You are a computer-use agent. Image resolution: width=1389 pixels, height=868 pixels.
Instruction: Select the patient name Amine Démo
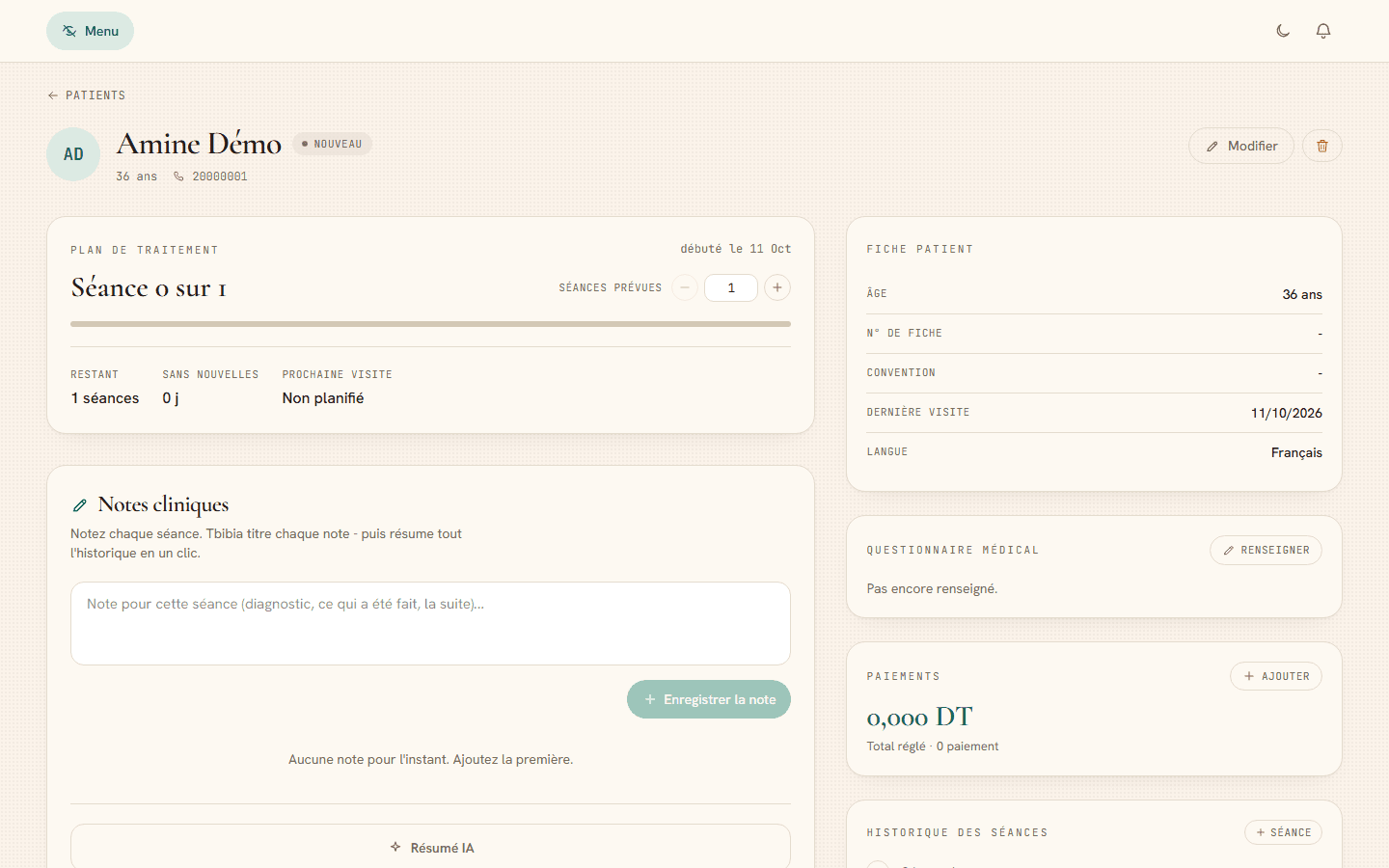click(199, 144)
